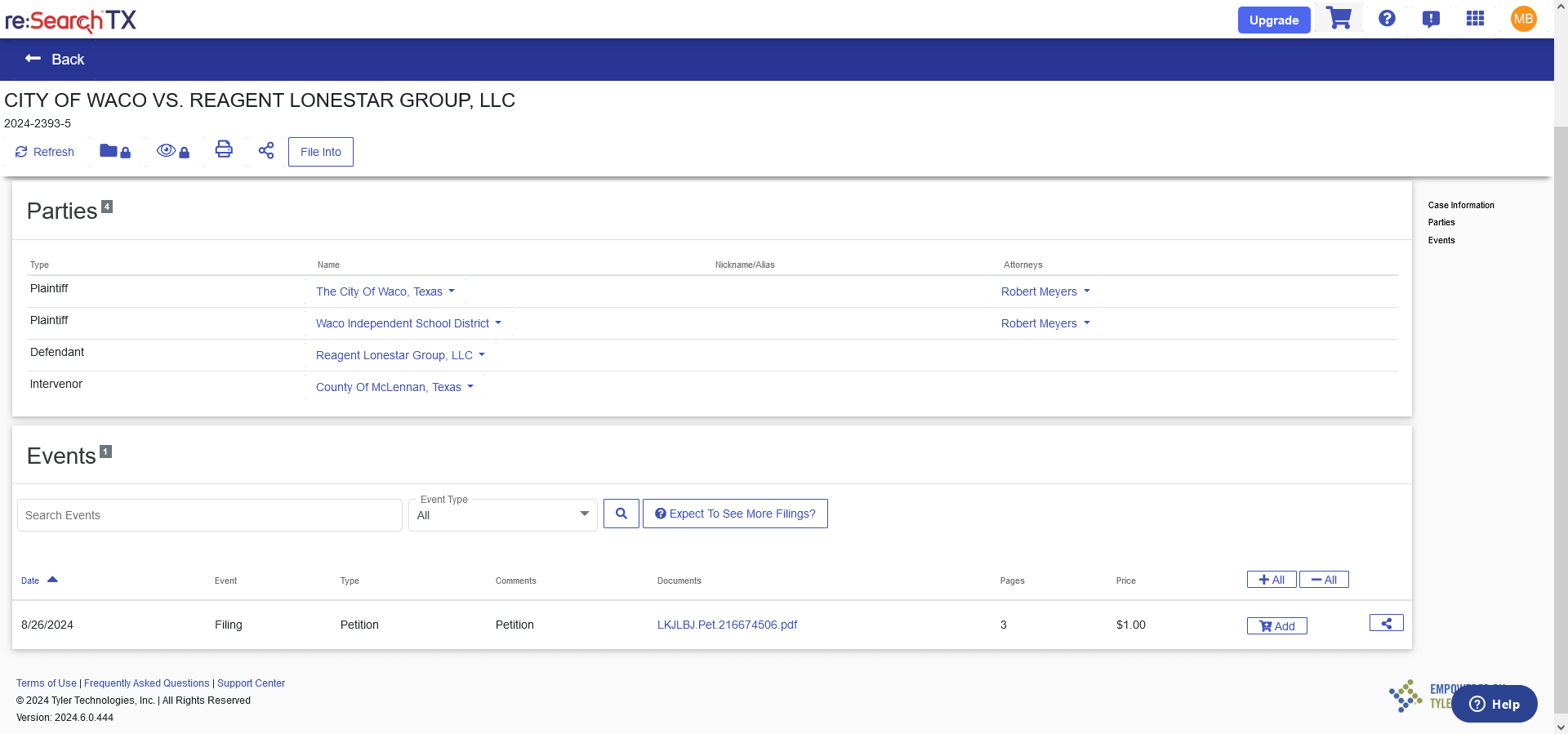
Task: Open LKJLBJ.Pet.216674506.pdf document link
Action: pyautogui.click(x=727, y=625)
